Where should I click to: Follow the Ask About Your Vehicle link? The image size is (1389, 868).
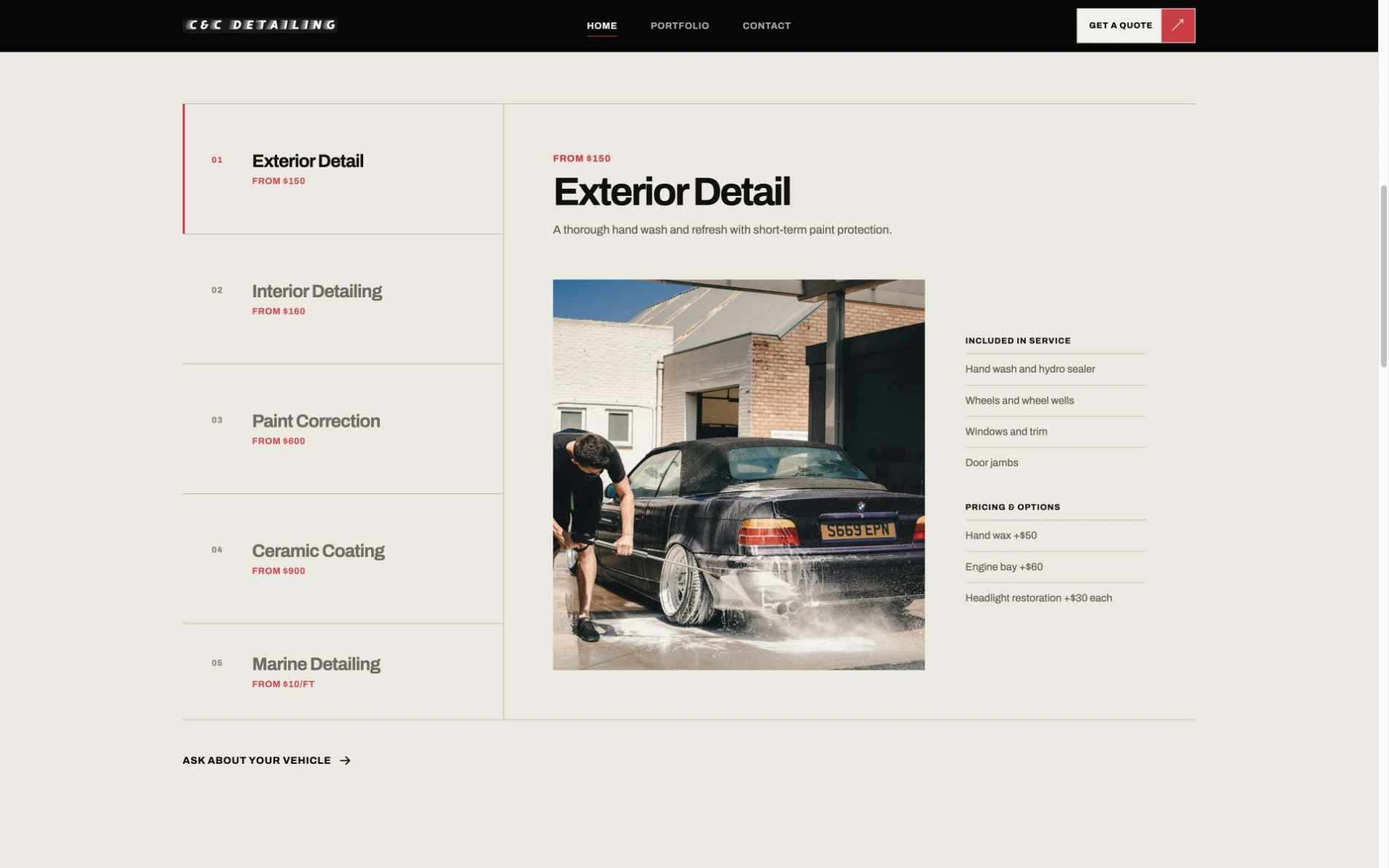coord(267,760)
